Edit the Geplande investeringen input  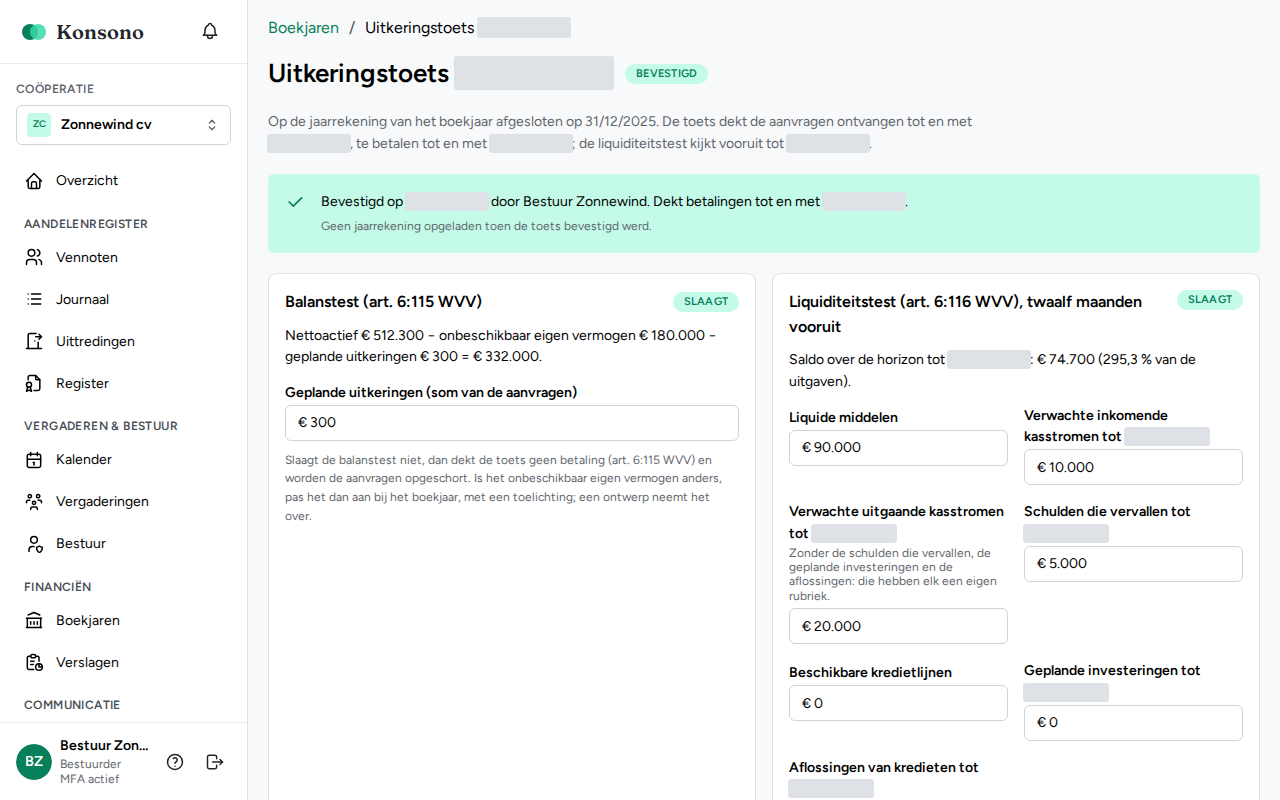tap(1133, 723)
